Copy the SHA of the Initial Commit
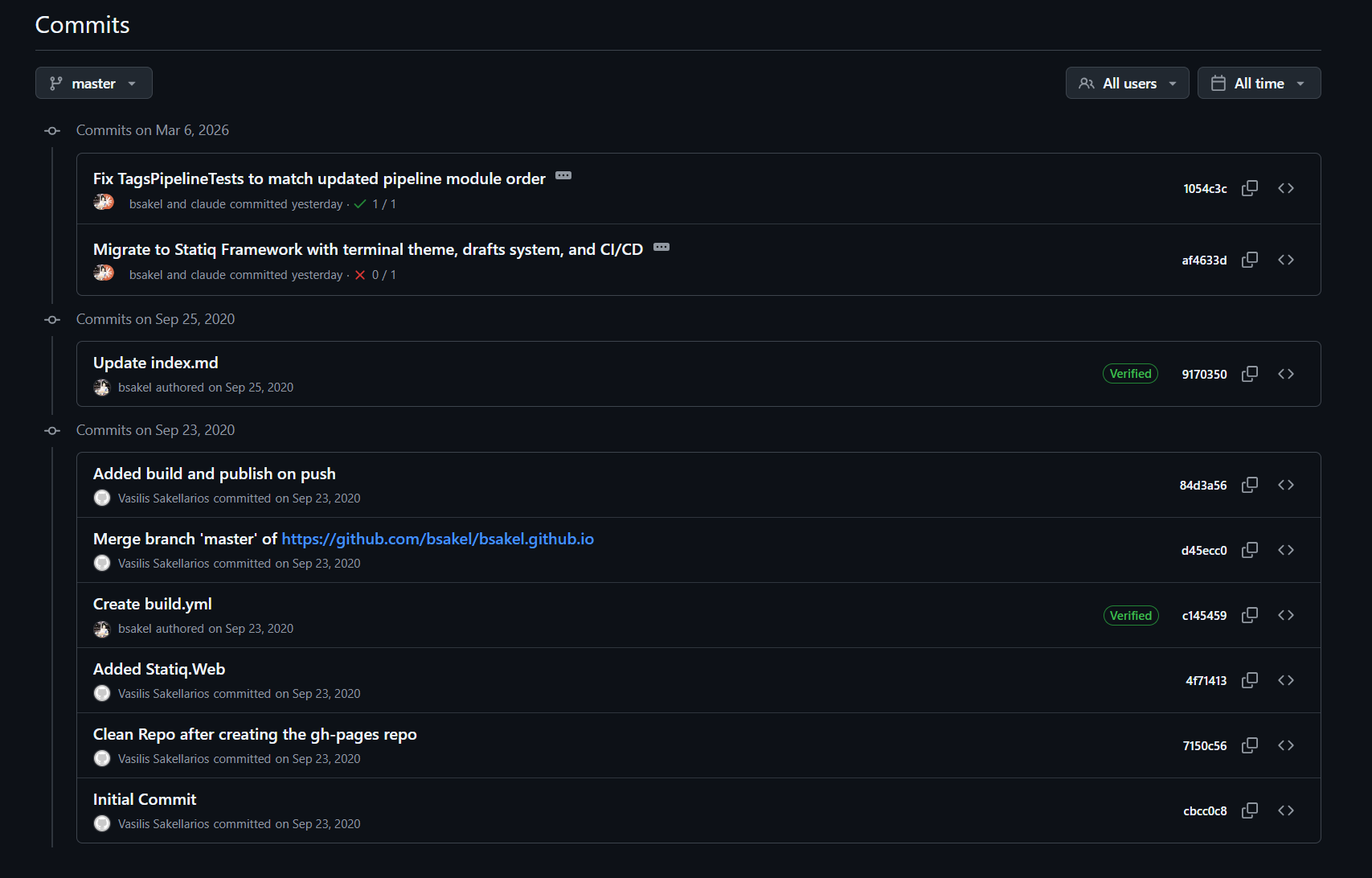The image size is (1372, 878). (1249, 810)
